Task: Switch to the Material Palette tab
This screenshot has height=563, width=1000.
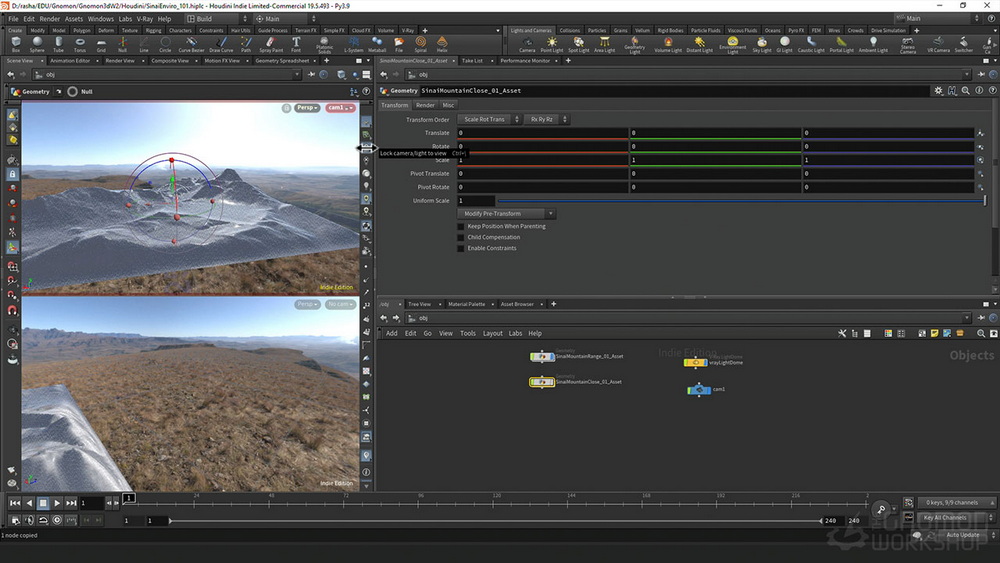Action: [x=466, y=304]
